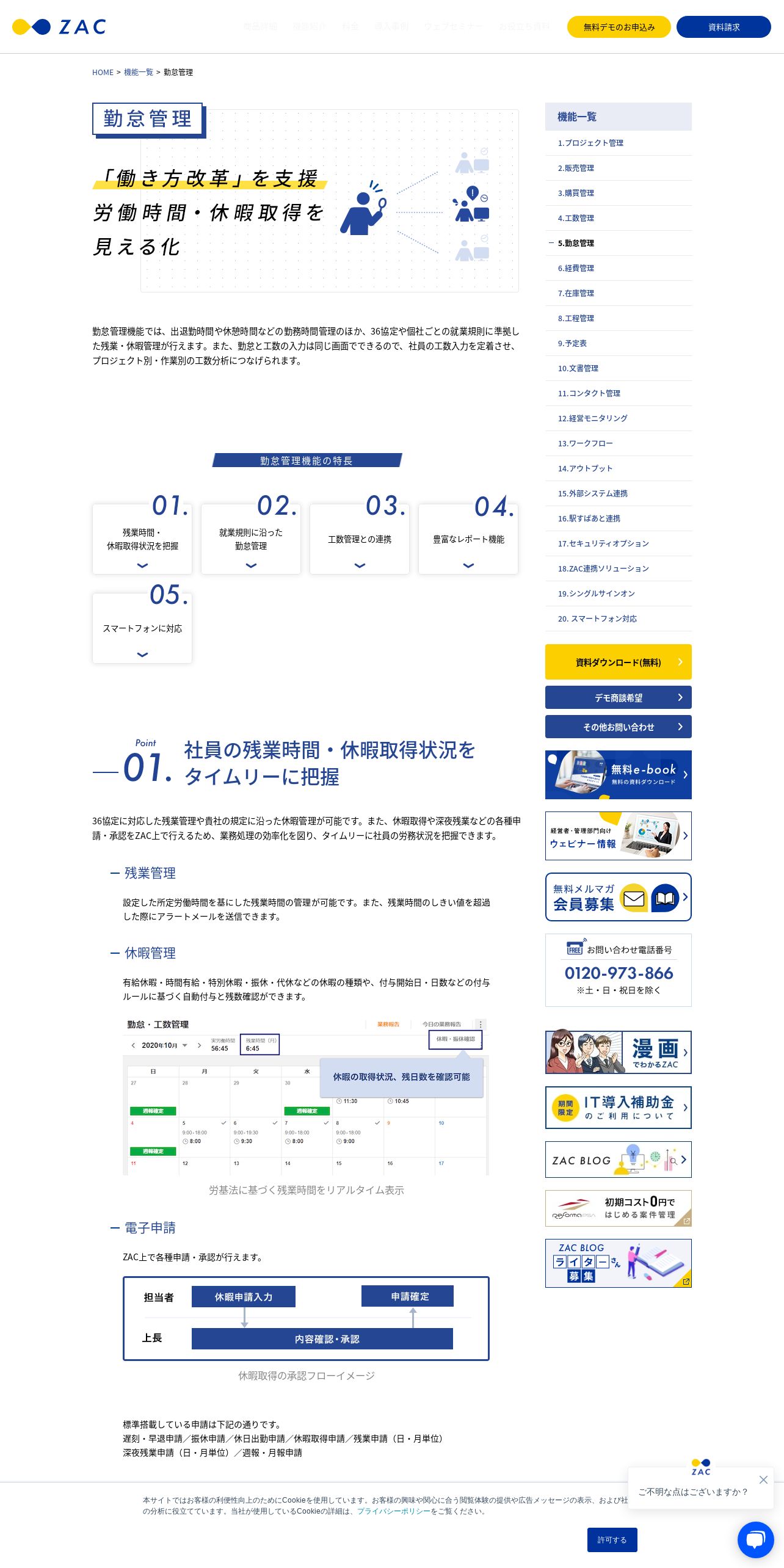Viewport: 784px width, 1568px height.
Task: Follow the HOME breadcrumb link
Action: click(x=103, y=72)
